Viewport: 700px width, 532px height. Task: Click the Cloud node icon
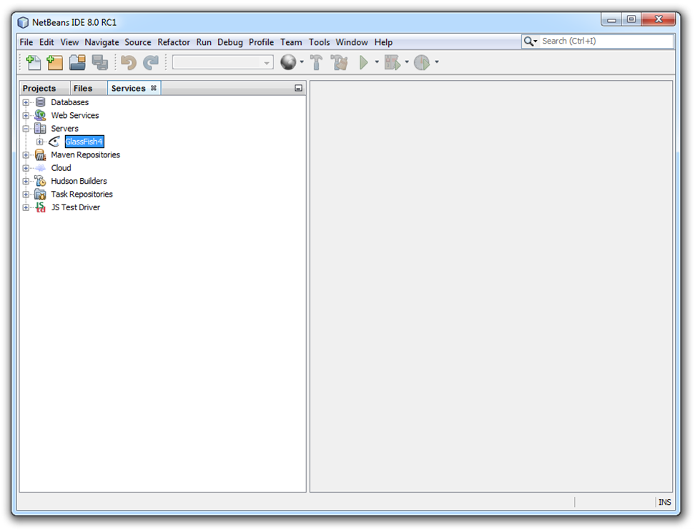click(x=40, y=168)
